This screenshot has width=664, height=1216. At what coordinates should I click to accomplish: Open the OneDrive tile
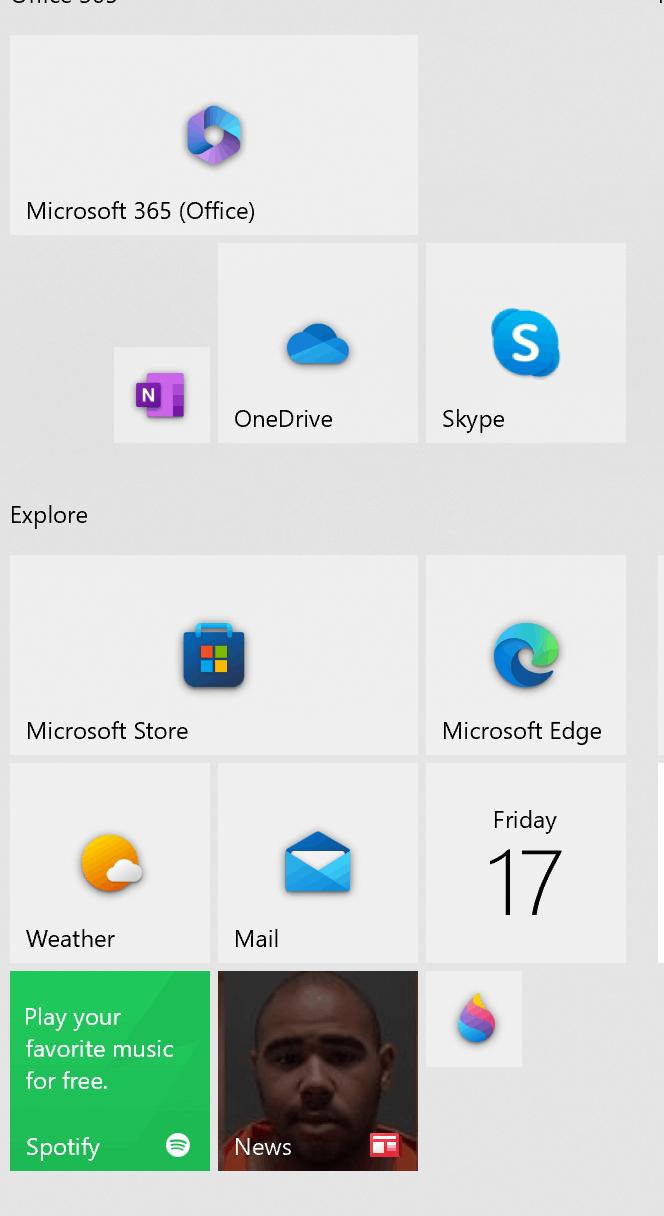(318, 343)
